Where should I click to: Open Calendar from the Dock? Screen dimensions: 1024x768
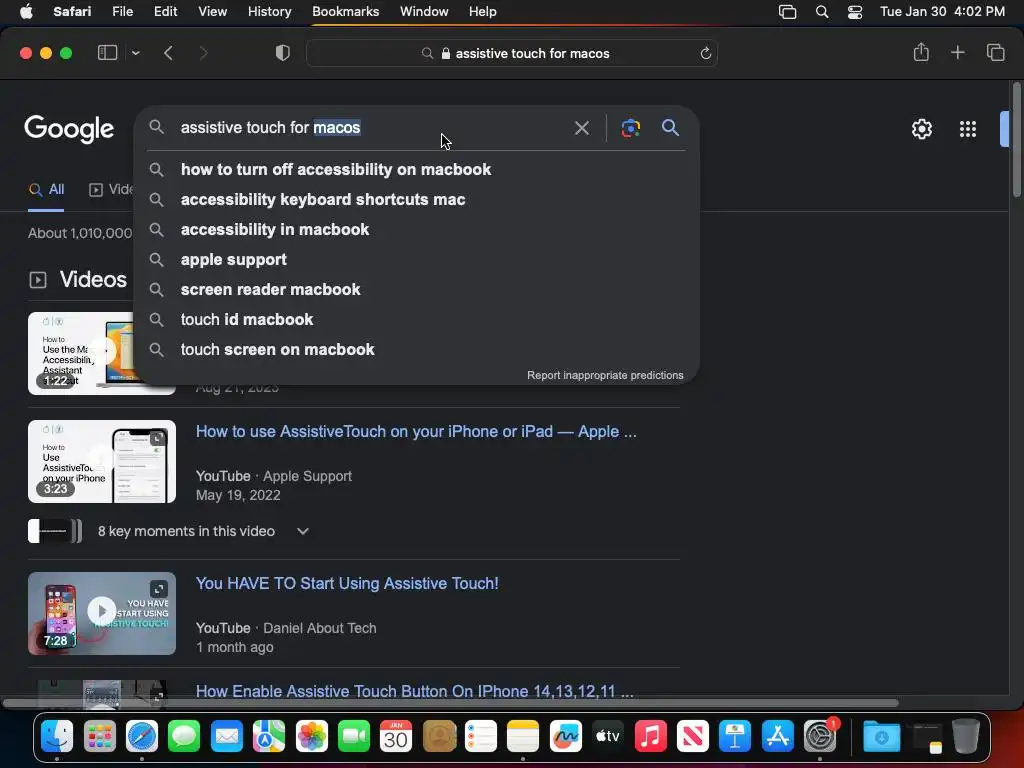click(396, 737)
